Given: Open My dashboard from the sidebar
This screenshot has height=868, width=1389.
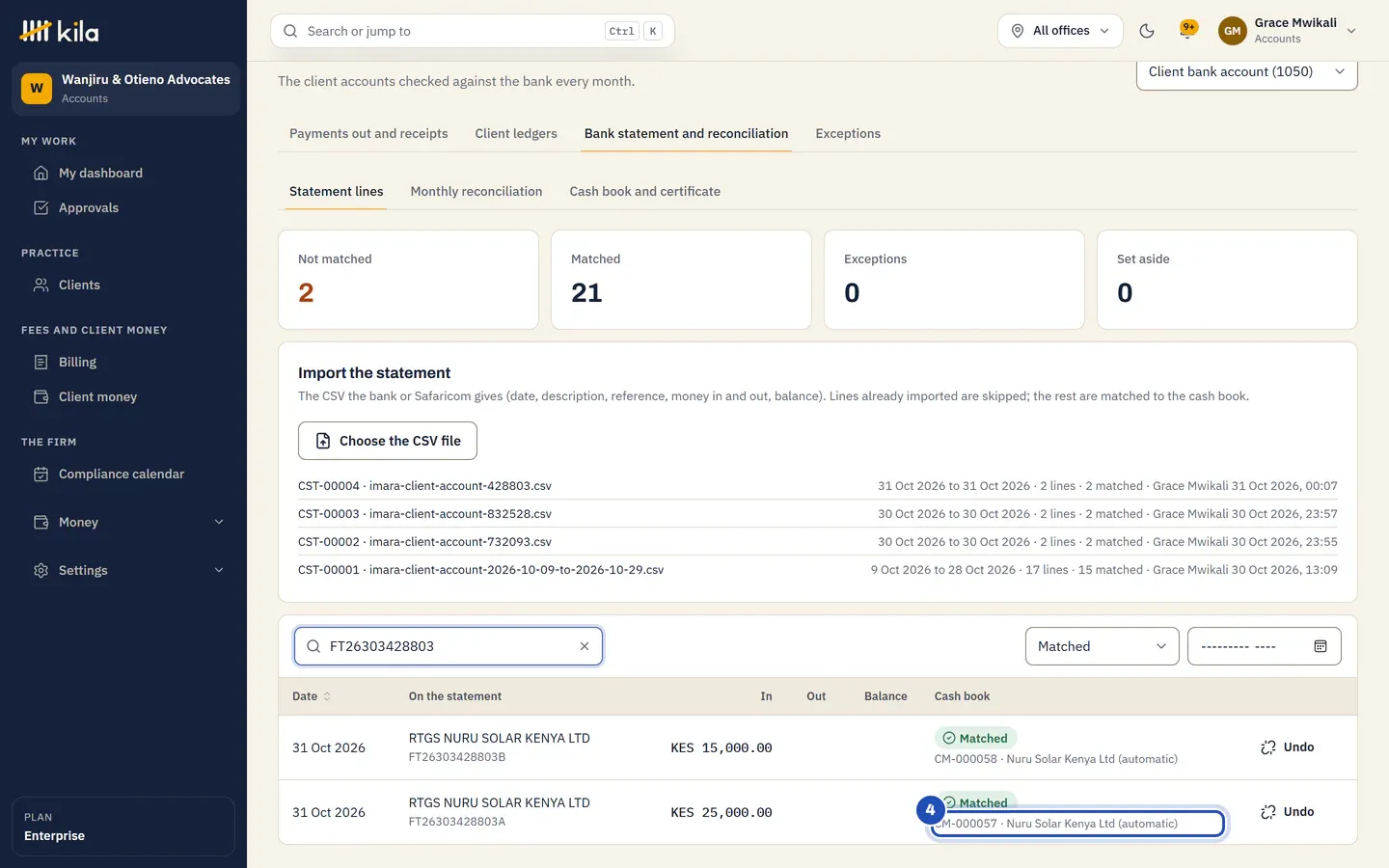Looking at the screenshot, I should tap(123, 173).
